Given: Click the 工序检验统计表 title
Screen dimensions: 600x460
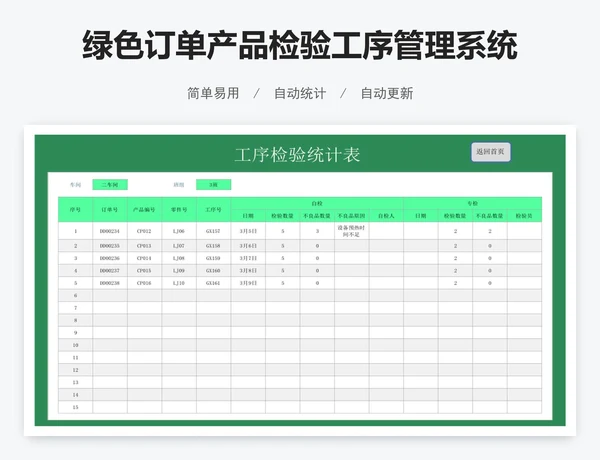Looking at the screenshot, I should (x=297, y=155).
